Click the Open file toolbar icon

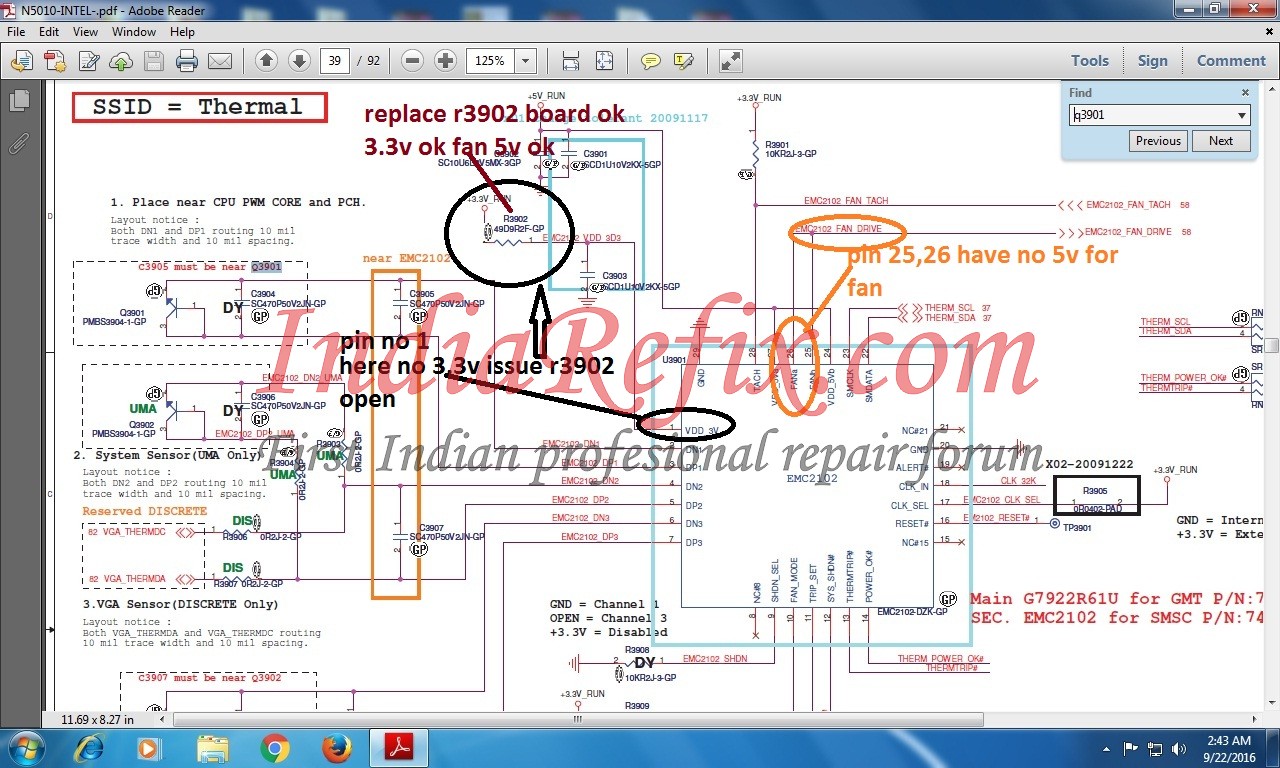21,61
